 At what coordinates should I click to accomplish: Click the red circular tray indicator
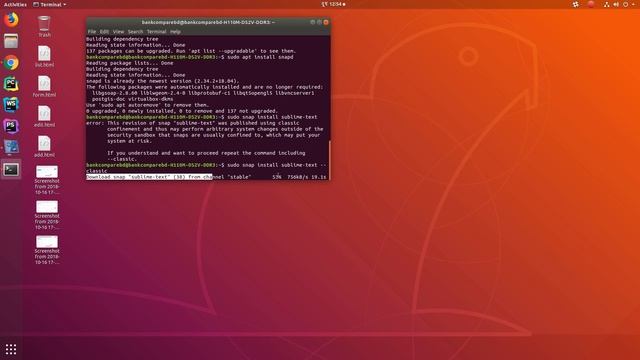591,4
